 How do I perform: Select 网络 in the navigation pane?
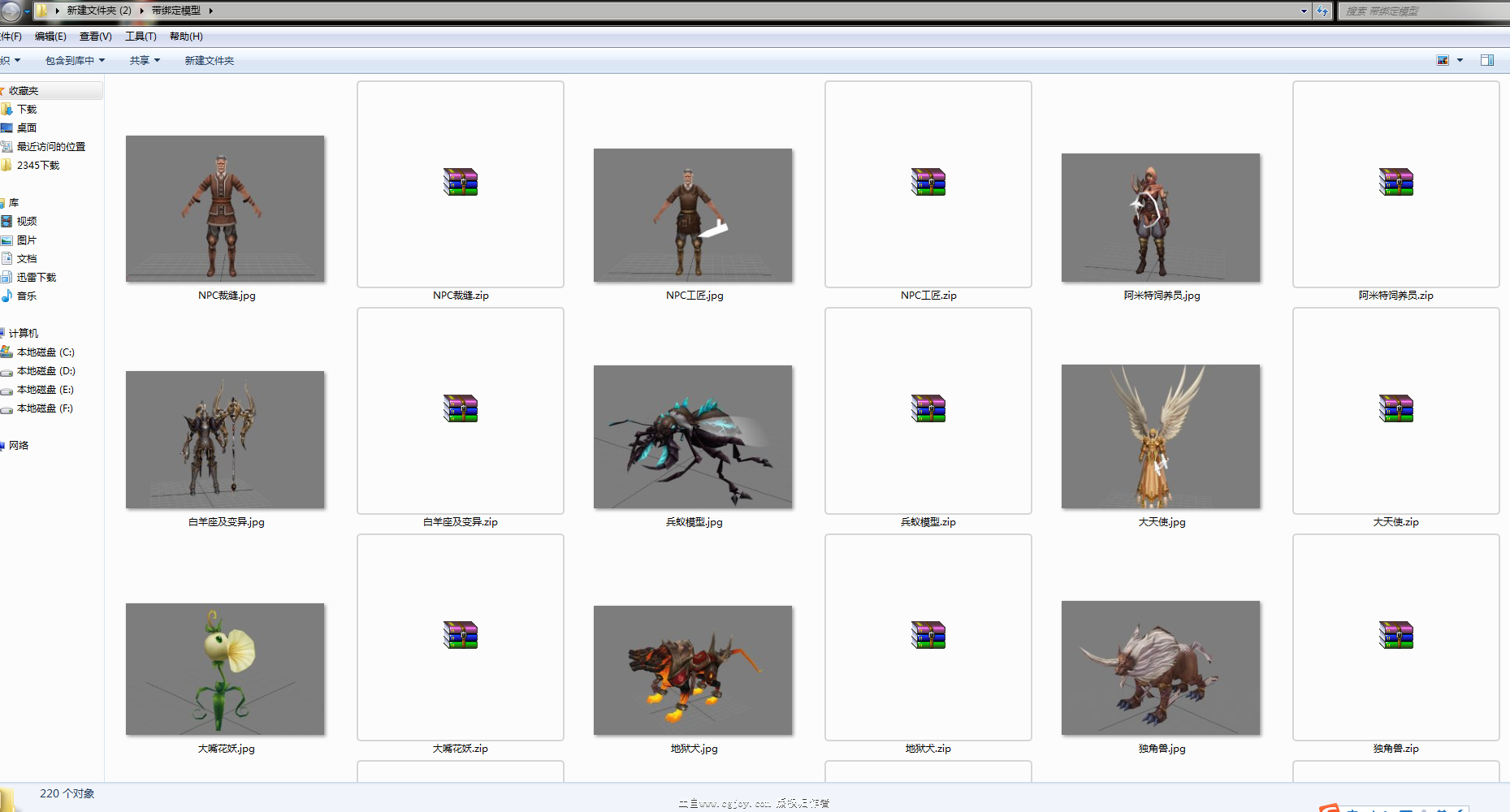click(18, 446)
